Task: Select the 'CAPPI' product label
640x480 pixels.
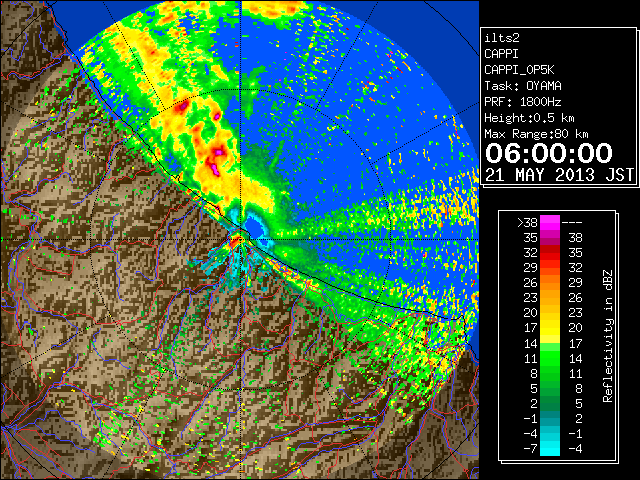Action: (x=501, y=54)
